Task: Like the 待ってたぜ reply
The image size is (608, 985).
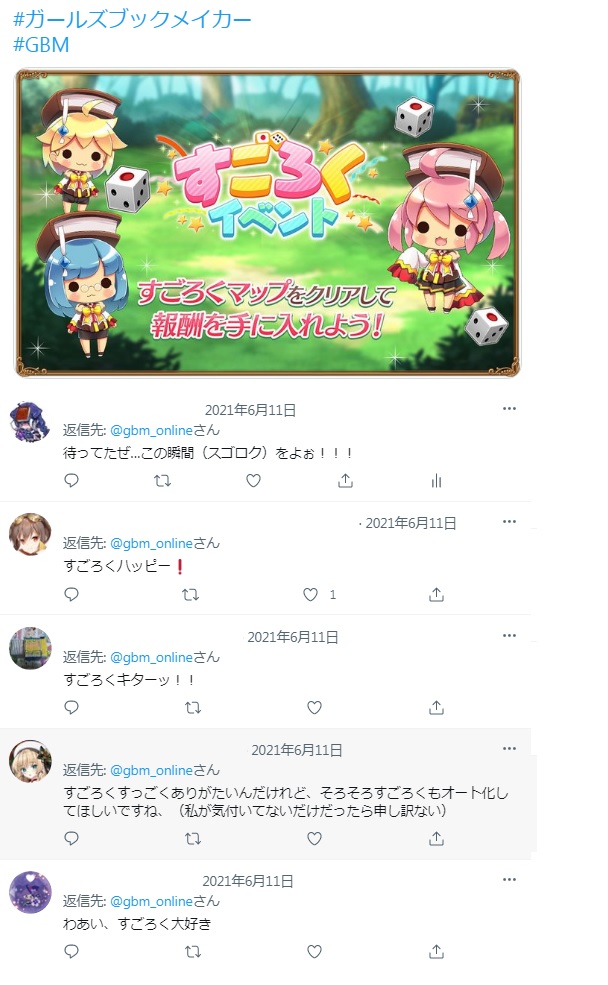Action: (x=253, y=481)
